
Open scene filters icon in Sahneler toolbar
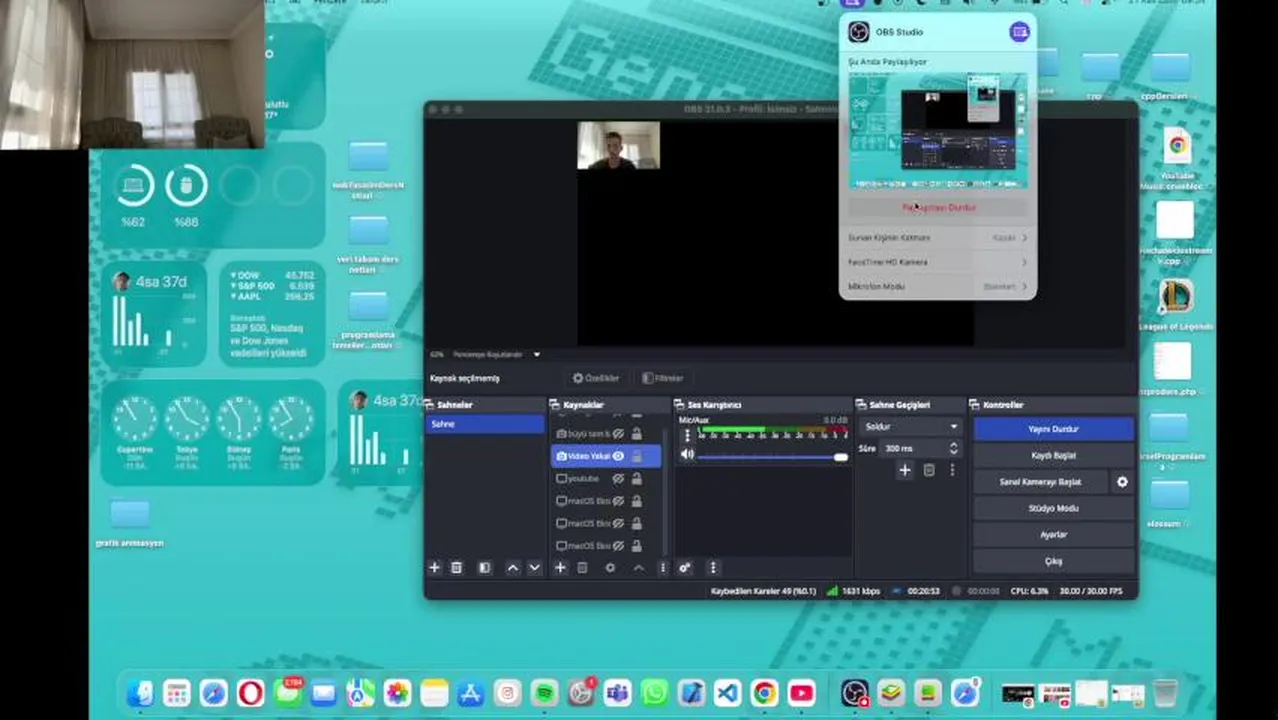coord(484,567)
